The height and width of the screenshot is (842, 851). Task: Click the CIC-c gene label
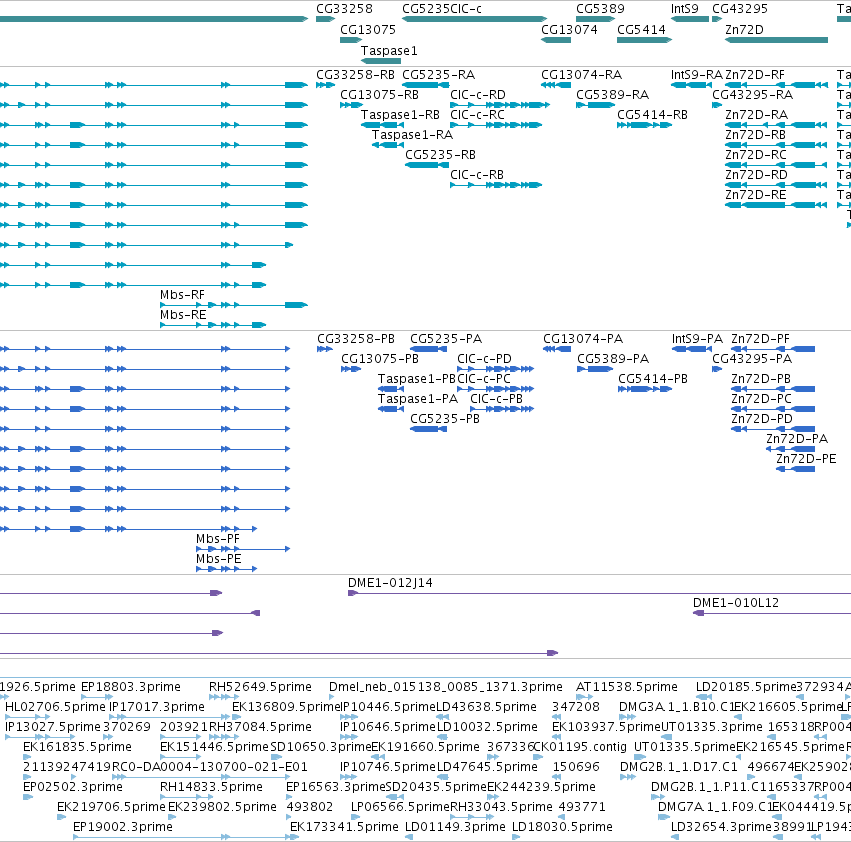point(466,9)
